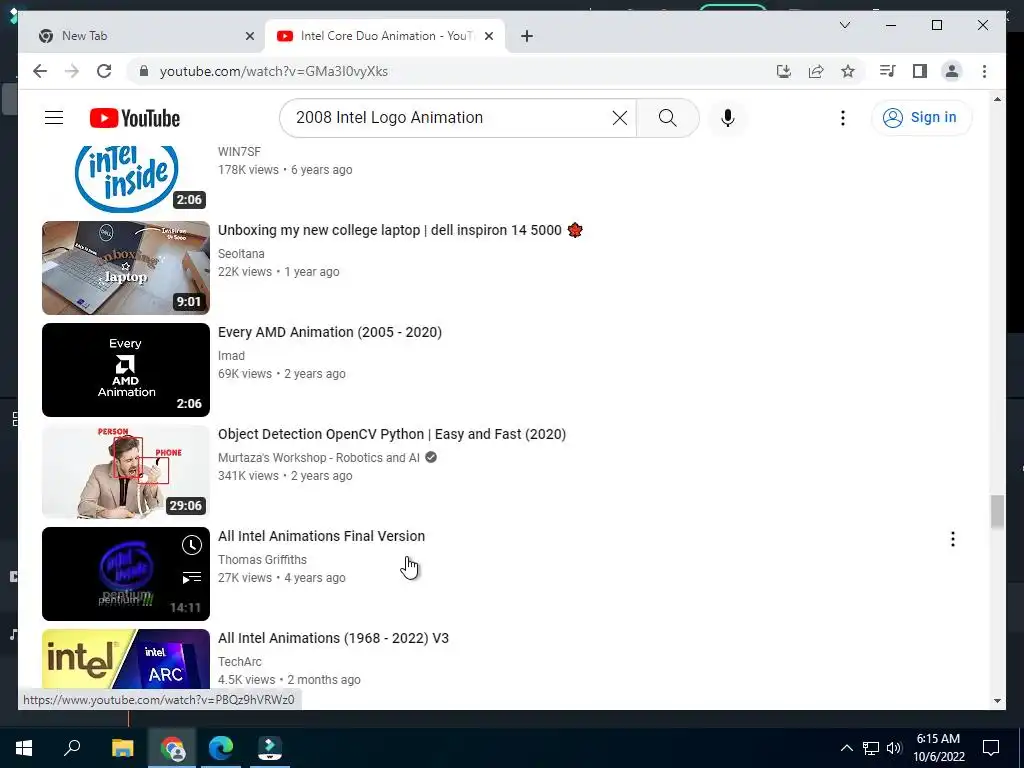Open a new browser tab
Screen dimensions: 1024x768
point(527,36)
